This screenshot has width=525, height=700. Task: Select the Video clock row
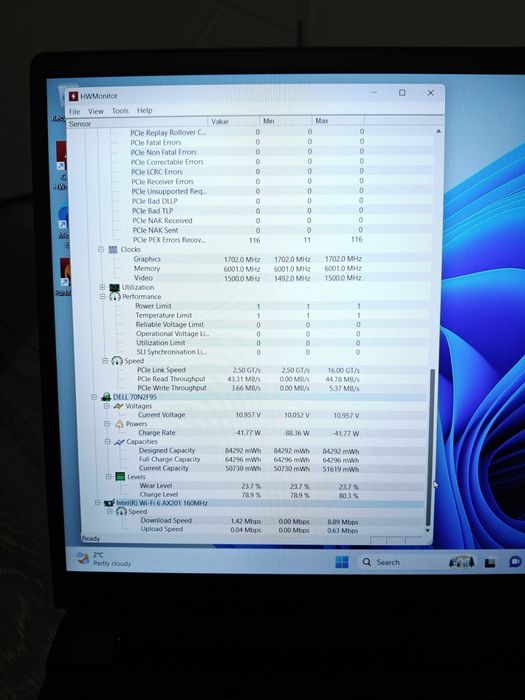(x=248, y=278)
